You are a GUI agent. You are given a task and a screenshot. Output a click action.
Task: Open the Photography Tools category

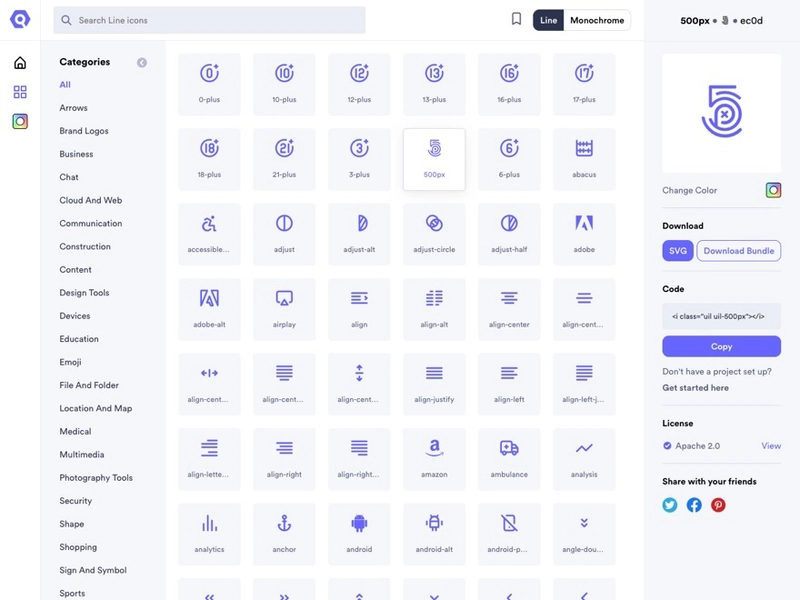tap(96, 478)
